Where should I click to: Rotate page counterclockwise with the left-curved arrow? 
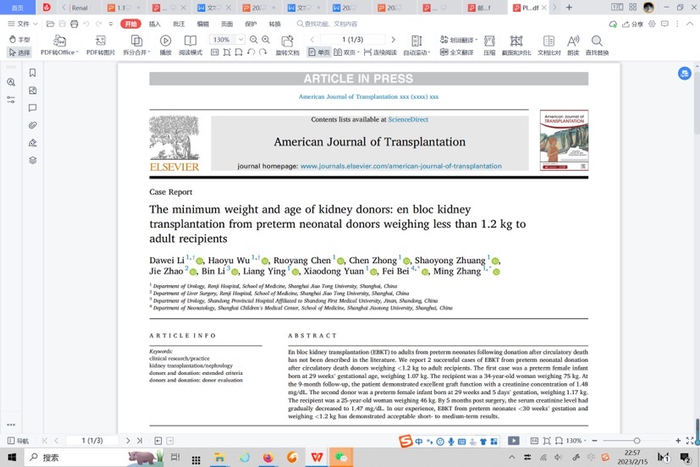pos(251,52)
